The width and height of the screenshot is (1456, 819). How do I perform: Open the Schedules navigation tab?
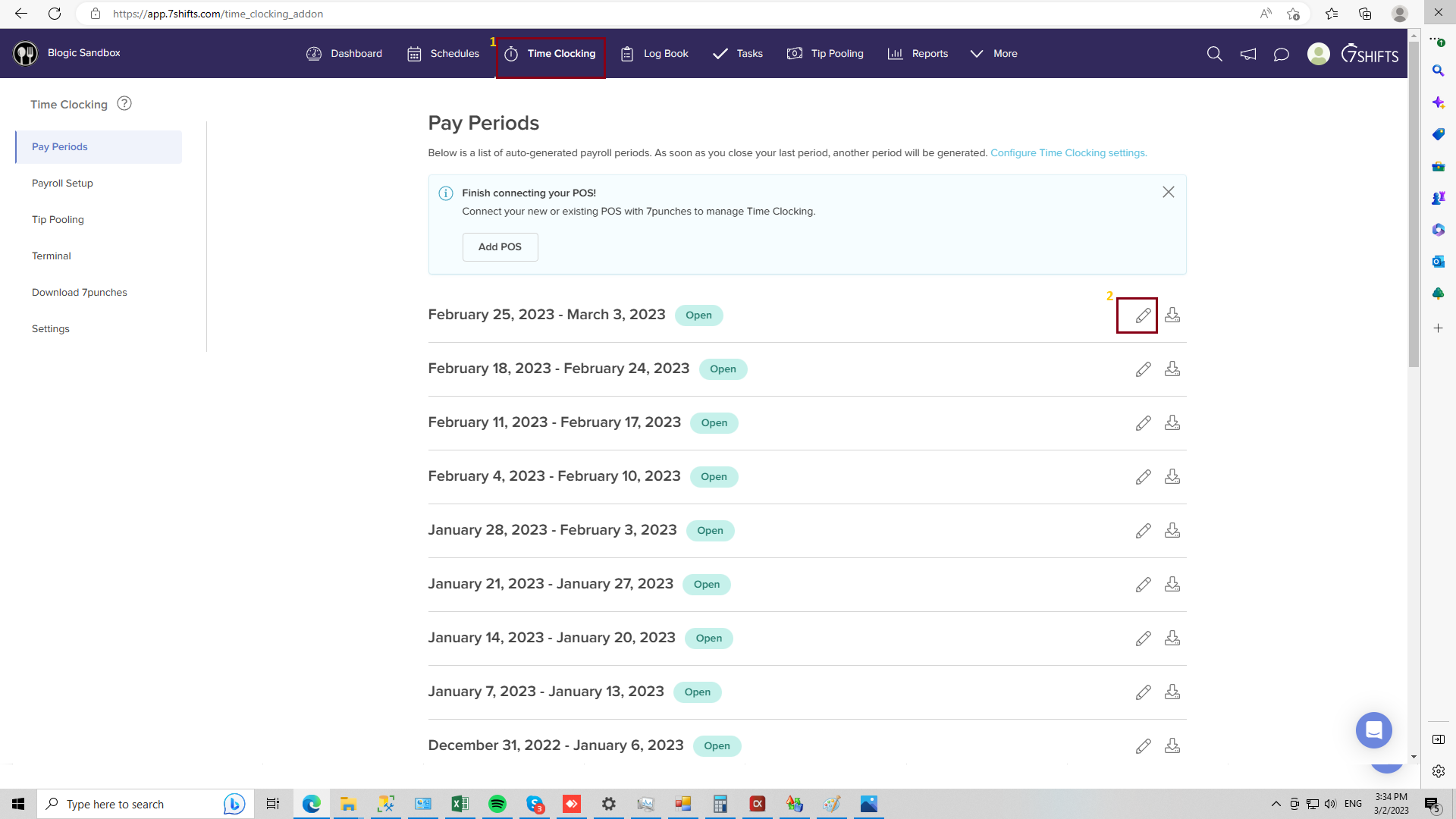pyautogui.click(x=443, y=54)
